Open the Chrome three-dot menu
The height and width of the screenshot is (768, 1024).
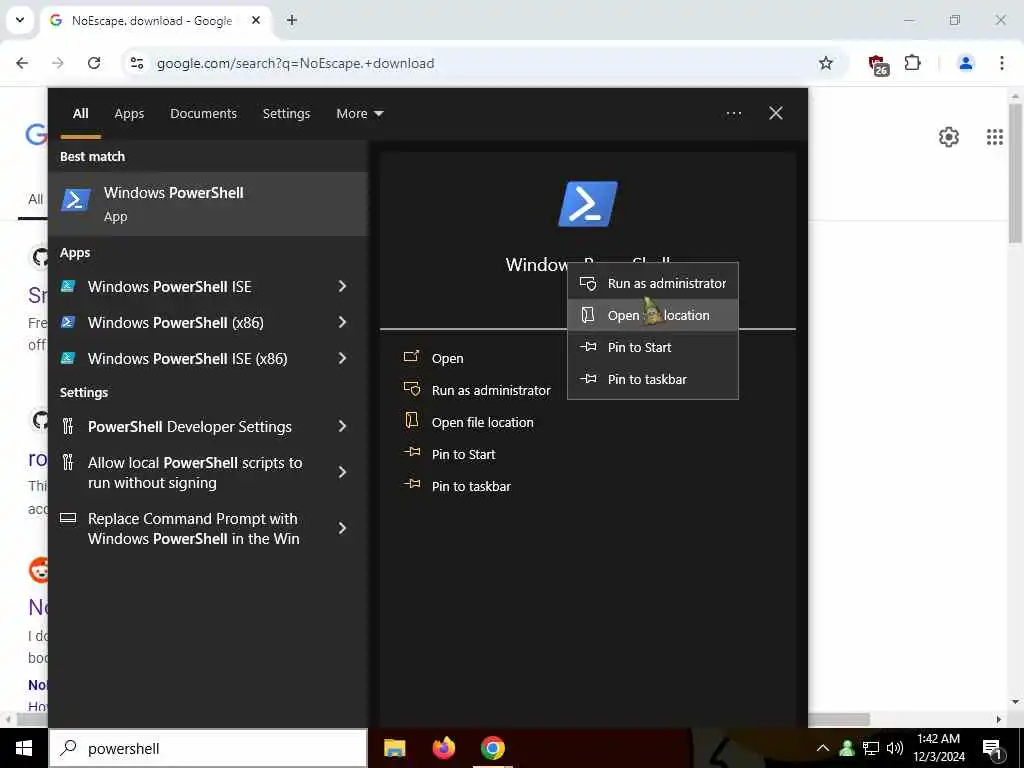(x=1002, y=63)
